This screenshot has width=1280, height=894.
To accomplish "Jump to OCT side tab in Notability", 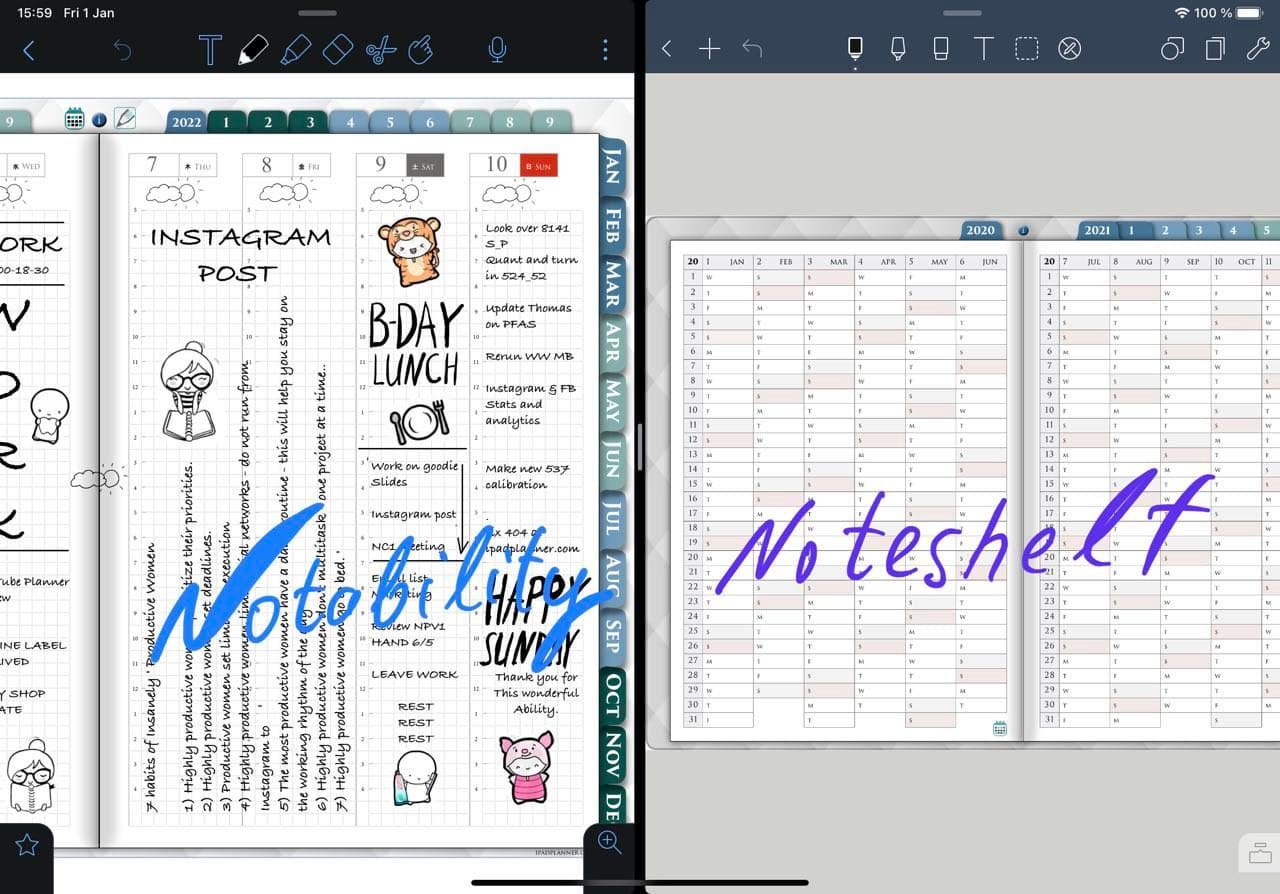I will click(612, 696).
